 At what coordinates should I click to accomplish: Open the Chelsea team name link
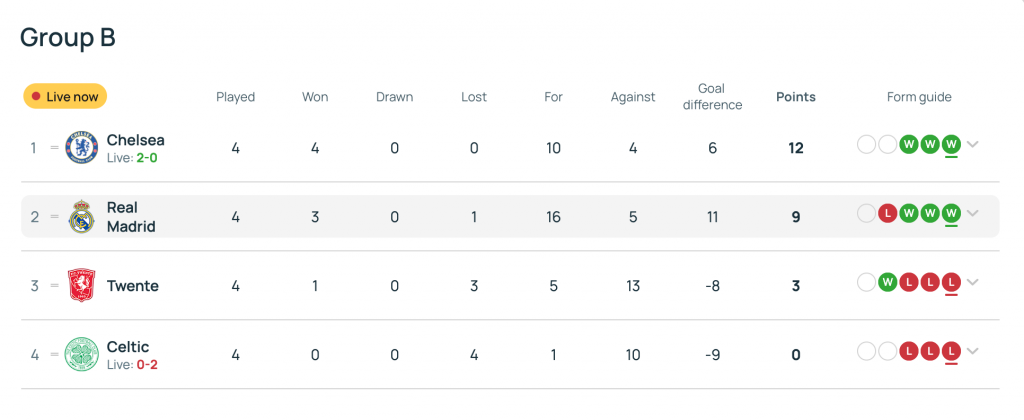135,140
